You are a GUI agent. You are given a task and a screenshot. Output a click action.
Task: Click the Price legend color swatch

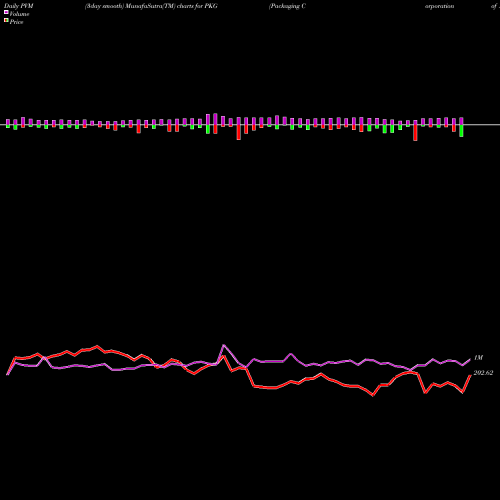pyautogui.click(x=6, y=20)
